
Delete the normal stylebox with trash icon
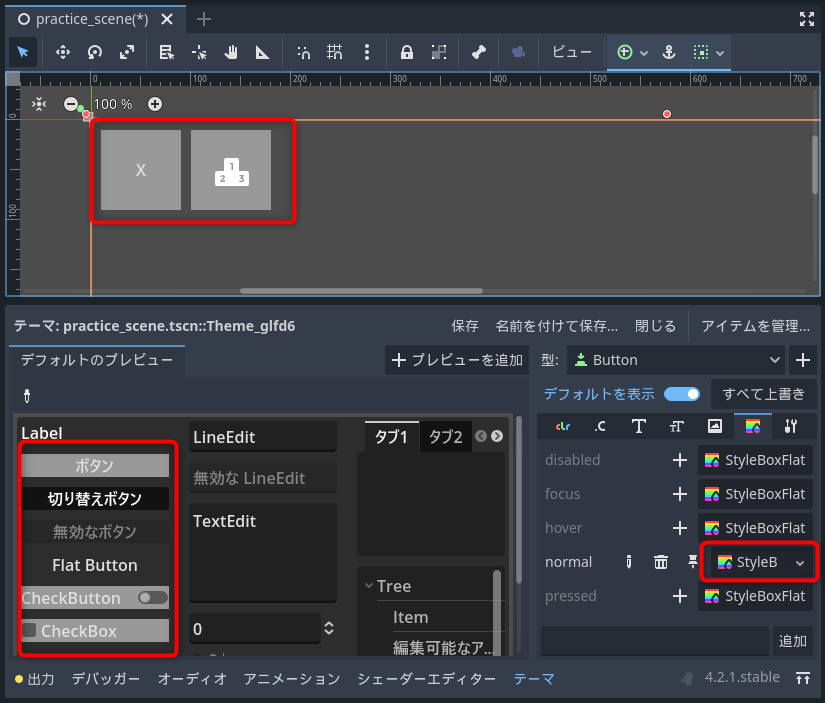(661, 563)
